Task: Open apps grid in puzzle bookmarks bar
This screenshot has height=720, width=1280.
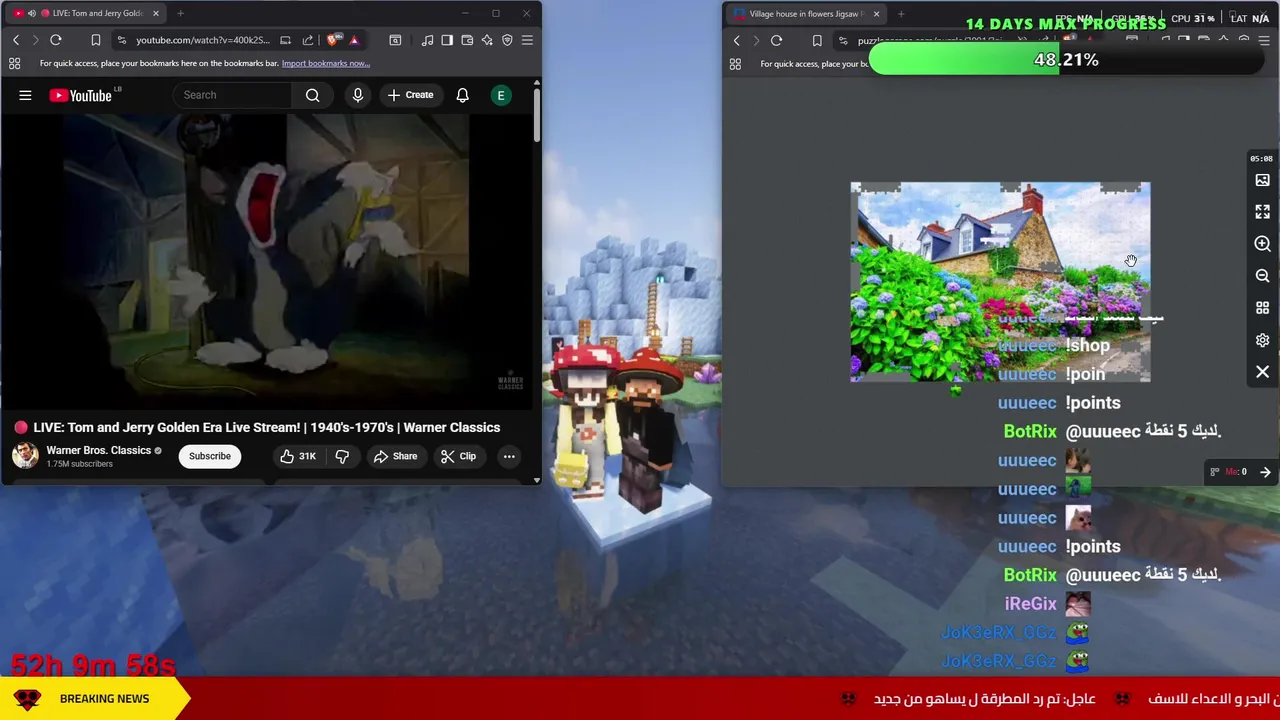Action: click(x=735, y=64)
